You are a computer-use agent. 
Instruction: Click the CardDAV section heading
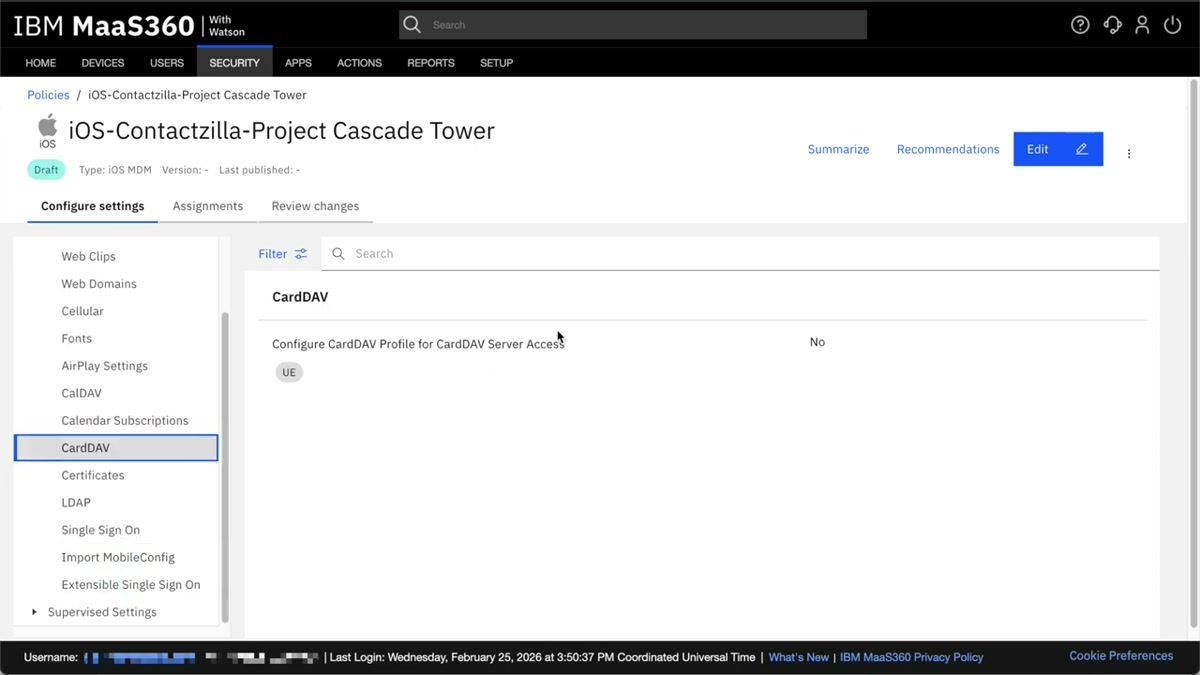coord(300,297)
